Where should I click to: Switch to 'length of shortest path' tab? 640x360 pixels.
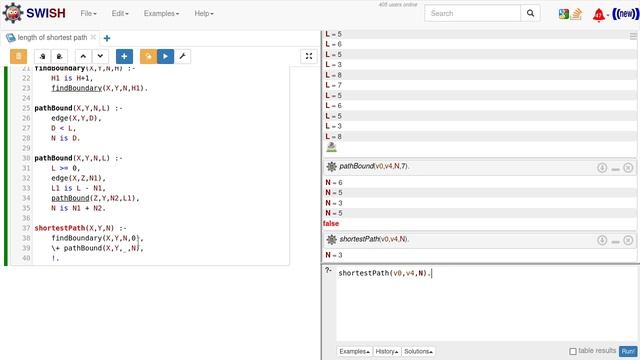pyautogui.click(x=52, y=38)
